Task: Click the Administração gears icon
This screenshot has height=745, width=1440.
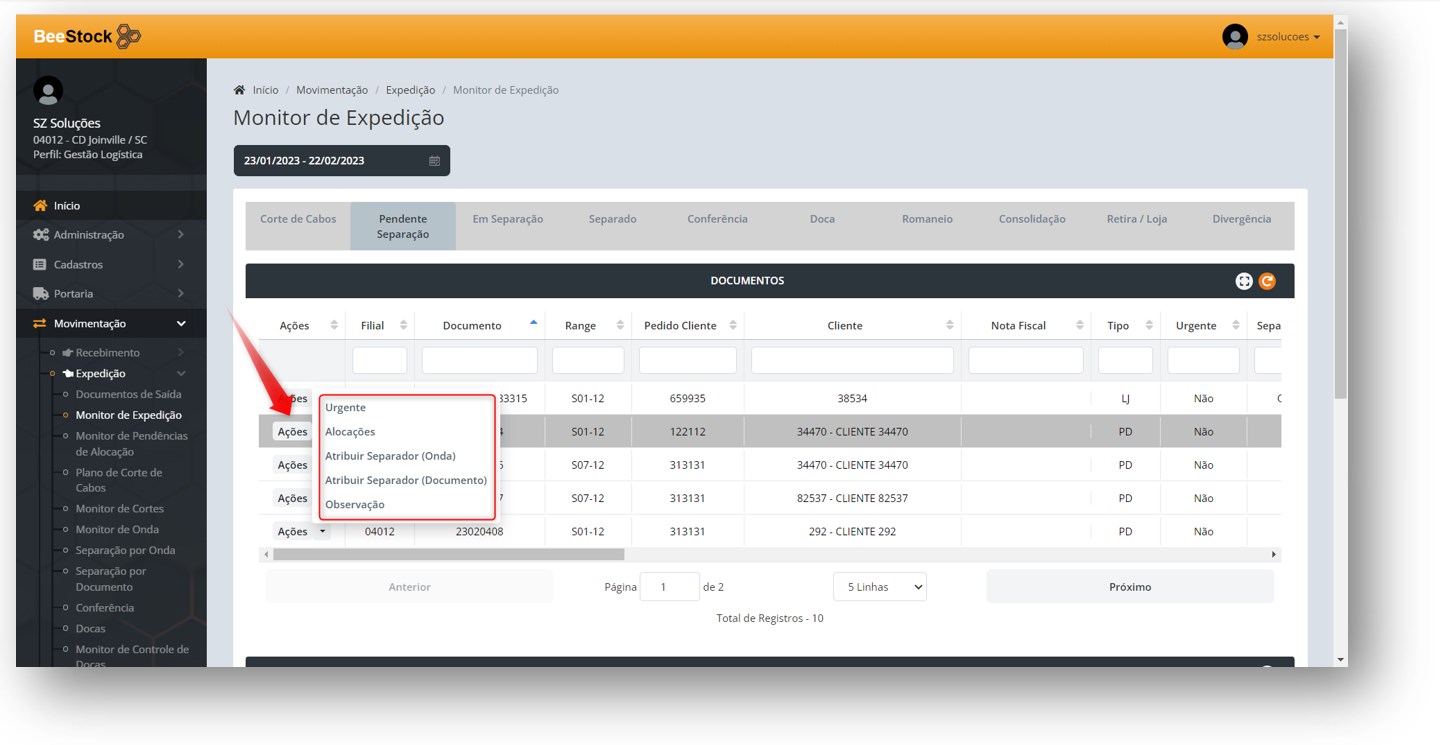Action: [40, 235]
